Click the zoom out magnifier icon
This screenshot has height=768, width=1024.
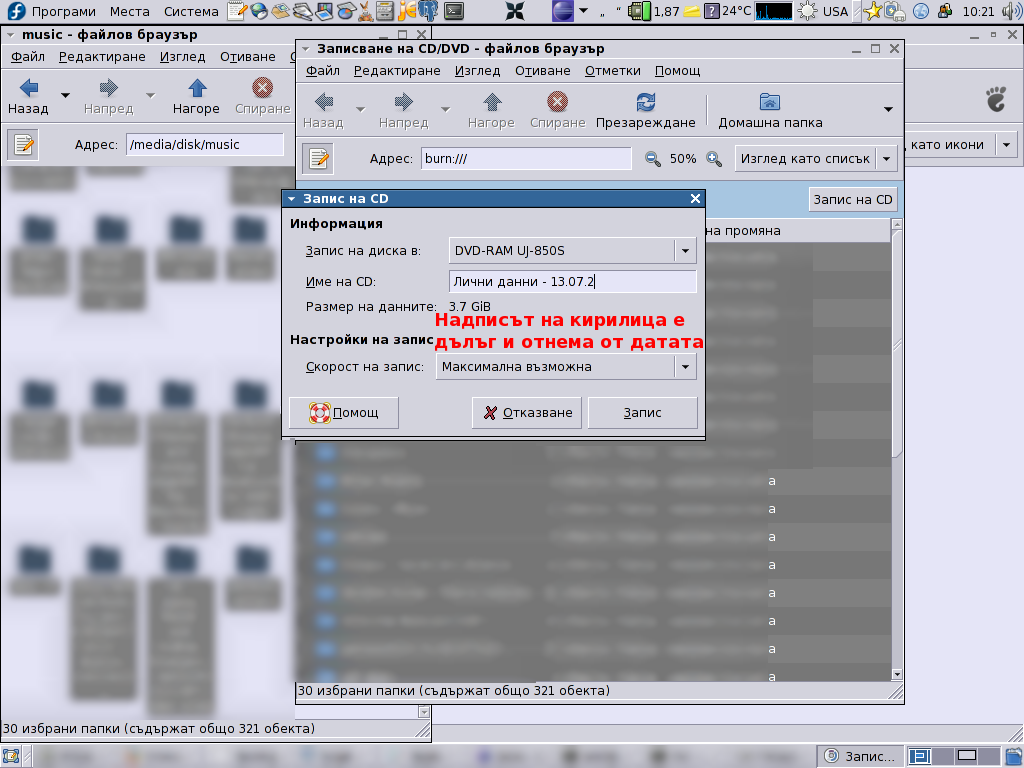coord(653,159)
